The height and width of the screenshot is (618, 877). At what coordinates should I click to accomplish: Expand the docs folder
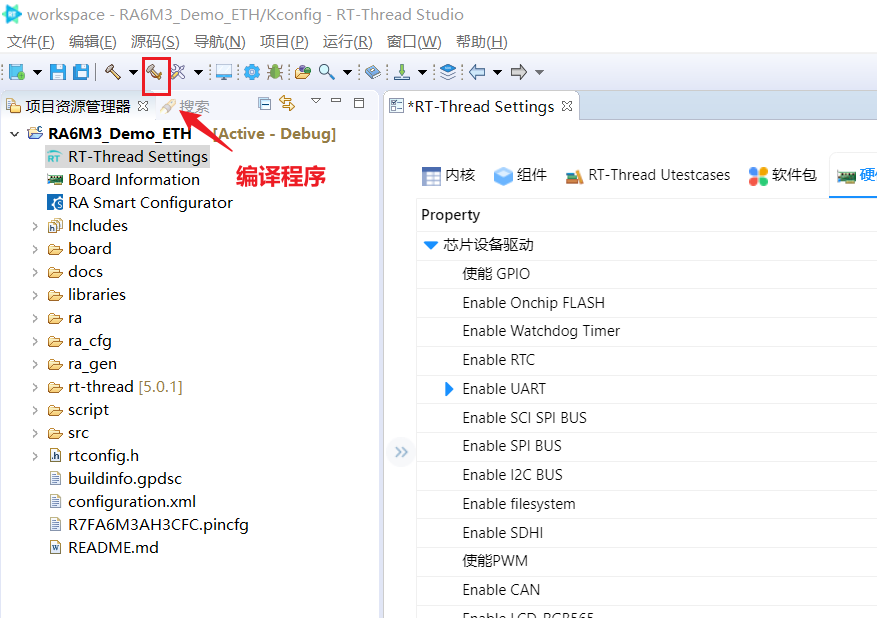[35, 272]
